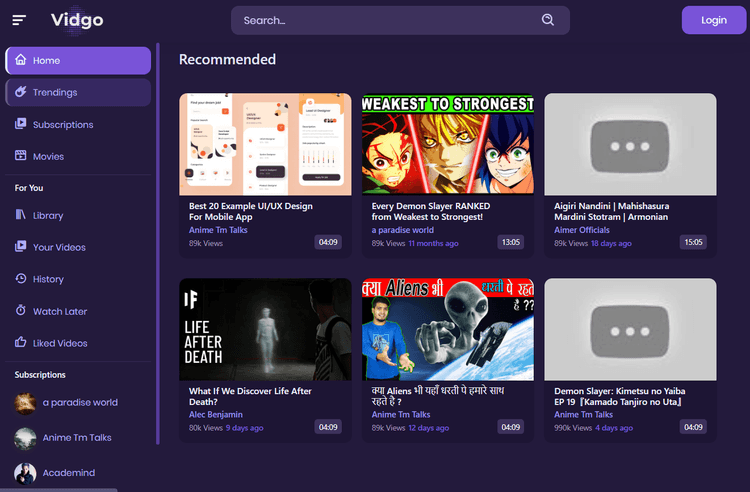Click the 12 days ago text
The width and height of the screenshot is (750, 492).
(429, 428)
